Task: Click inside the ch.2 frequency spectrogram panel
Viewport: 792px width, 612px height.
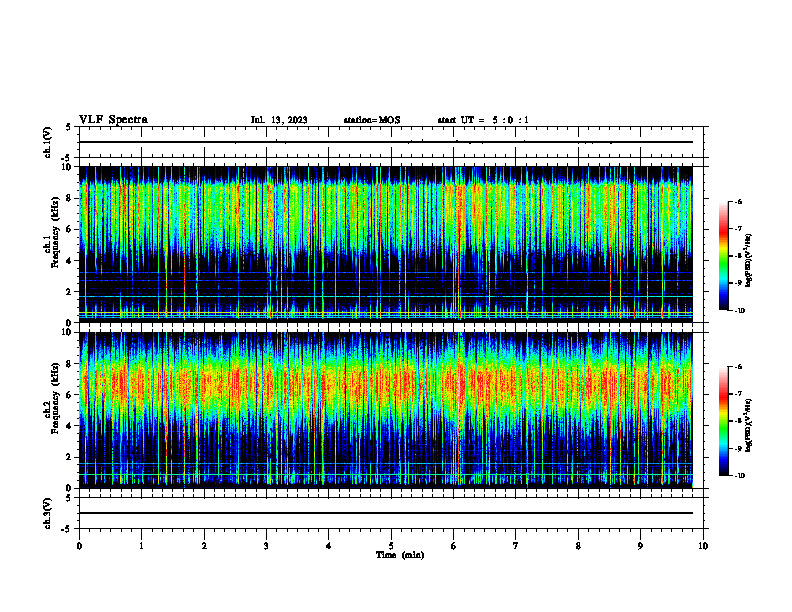Action: click(x=385, y=410)
